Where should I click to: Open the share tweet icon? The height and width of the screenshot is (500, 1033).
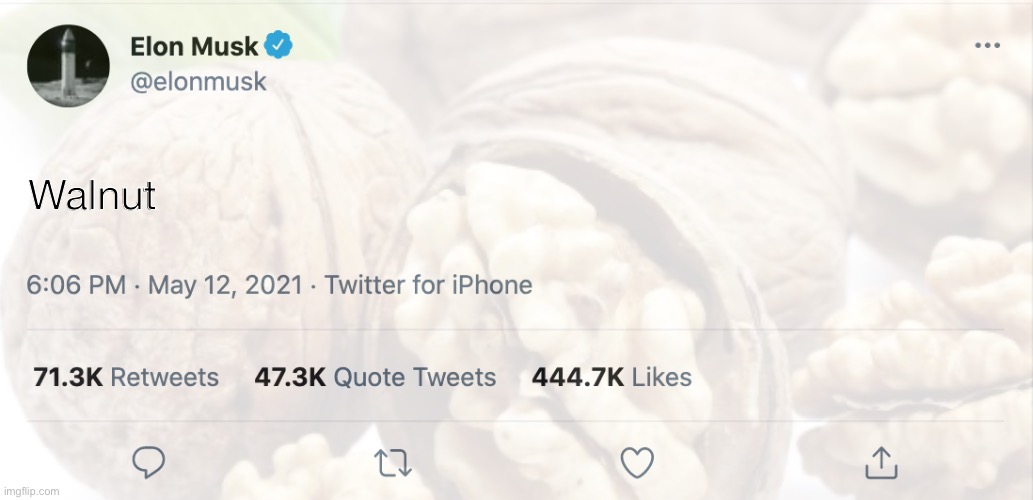point(880,462)
